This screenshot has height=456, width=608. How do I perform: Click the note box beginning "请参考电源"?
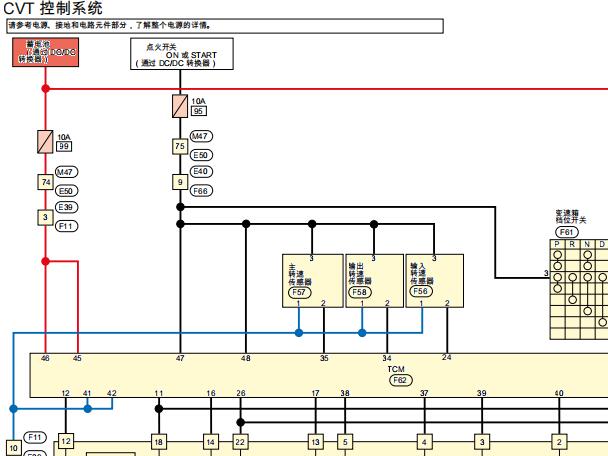pos(225,26)
